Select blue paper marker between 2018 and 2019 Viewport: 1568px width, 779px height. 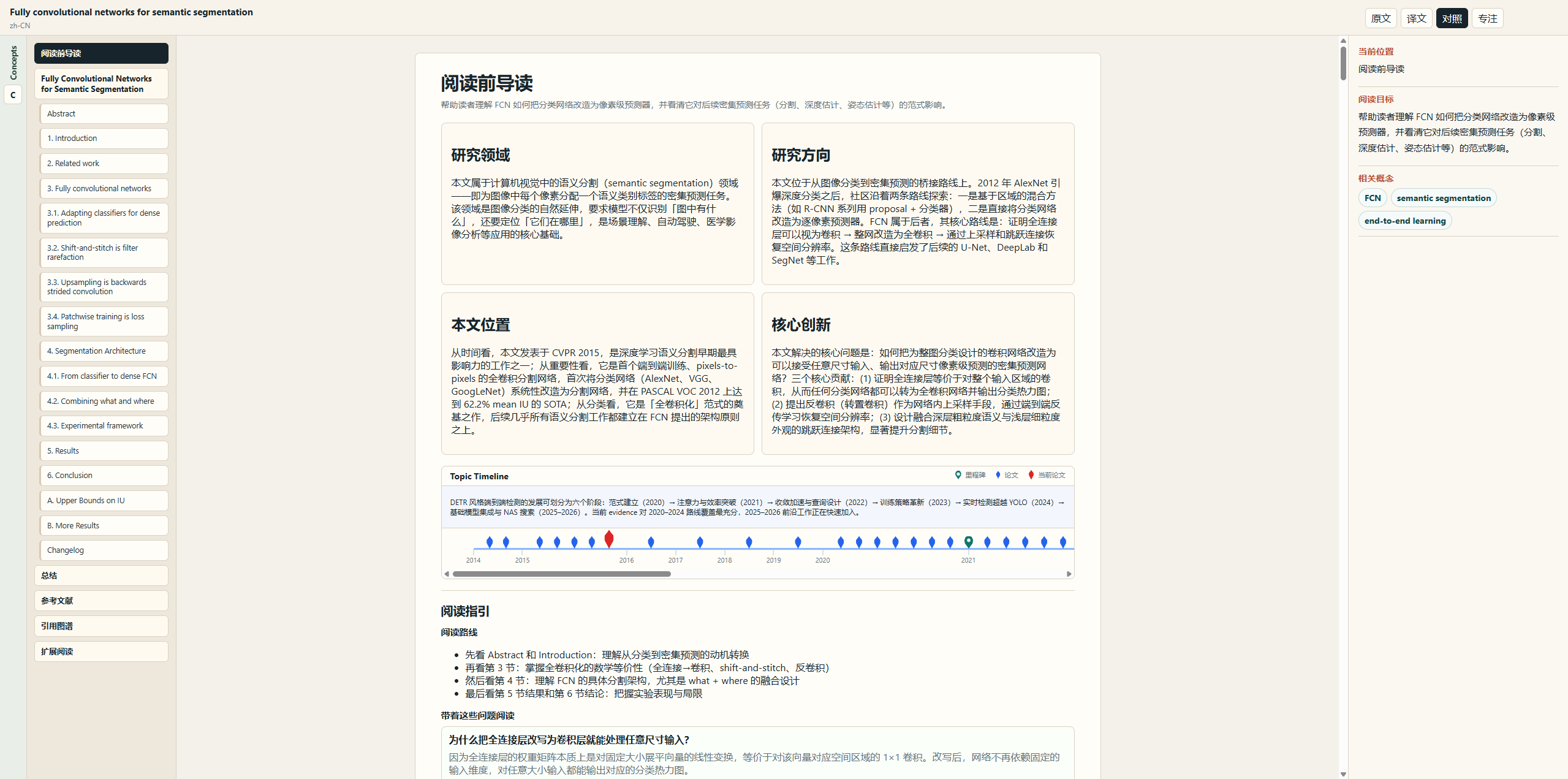coord(749,542)
